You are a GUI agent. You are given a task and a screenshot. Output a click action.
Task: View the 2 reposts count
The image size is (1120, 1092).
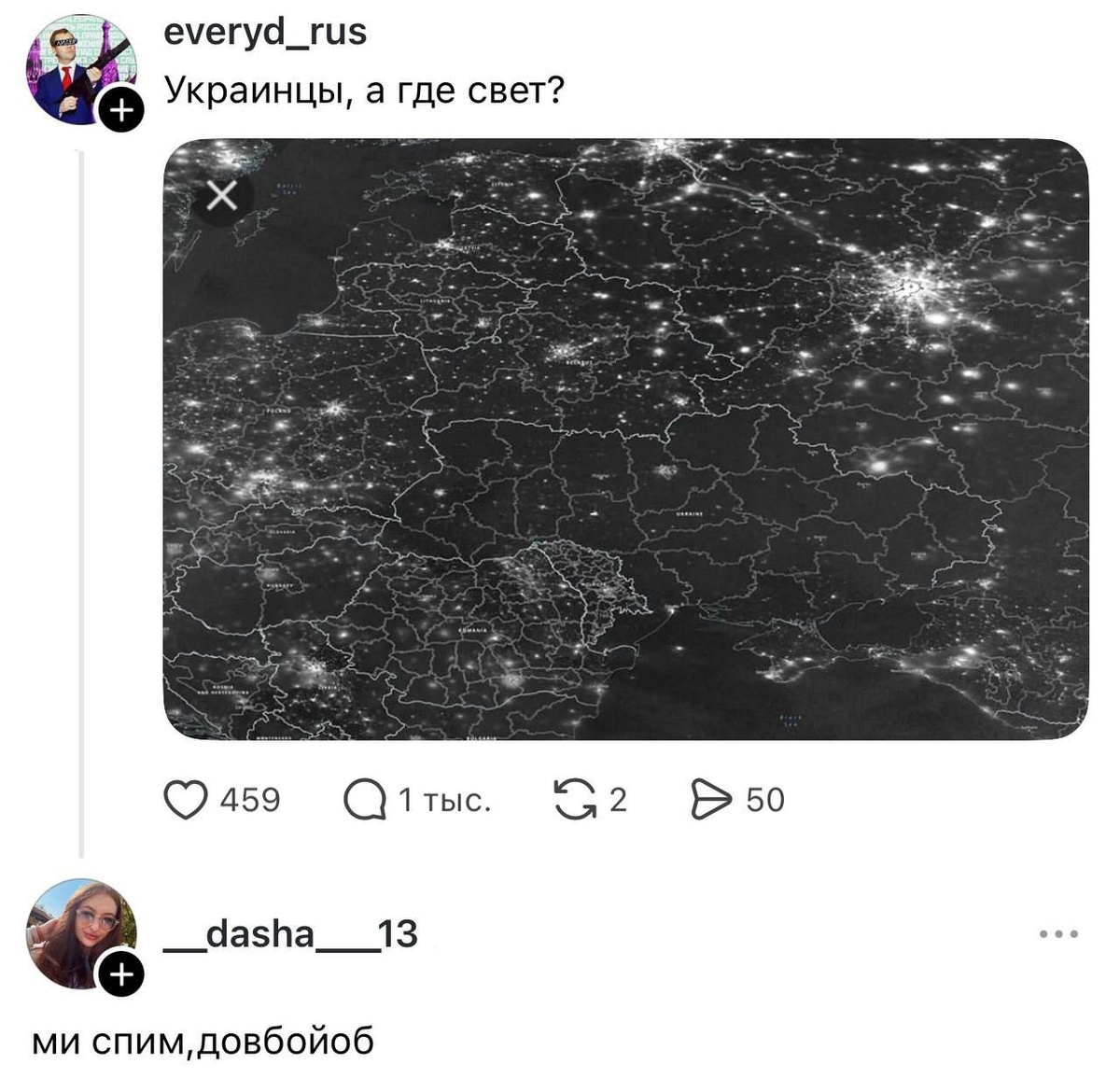point(618,801)
